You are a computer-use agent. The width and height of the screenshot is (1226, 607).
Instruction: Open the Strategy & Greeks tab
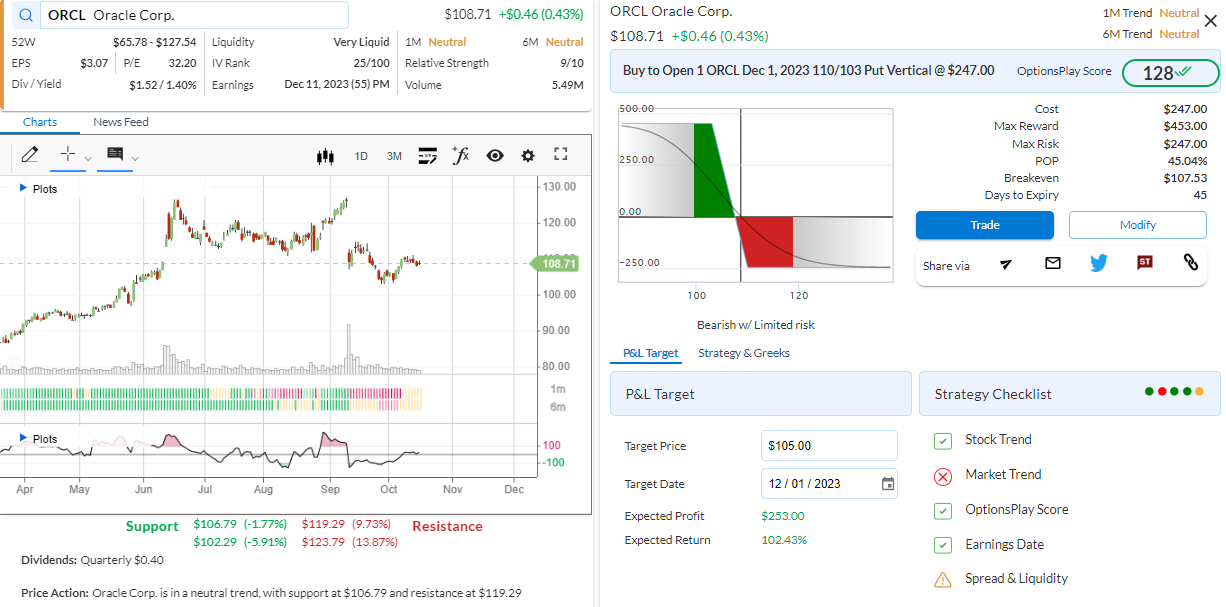(743, 353)
